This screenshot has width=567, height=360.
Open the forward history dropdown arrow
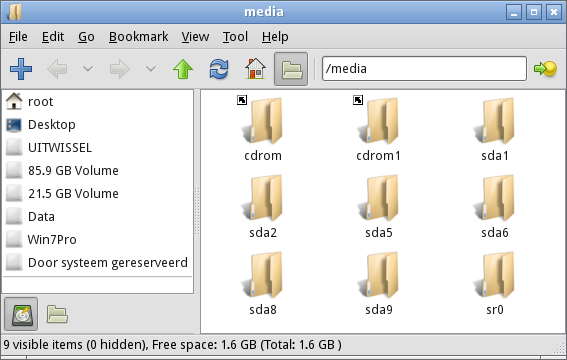click(x=151, y=69)
